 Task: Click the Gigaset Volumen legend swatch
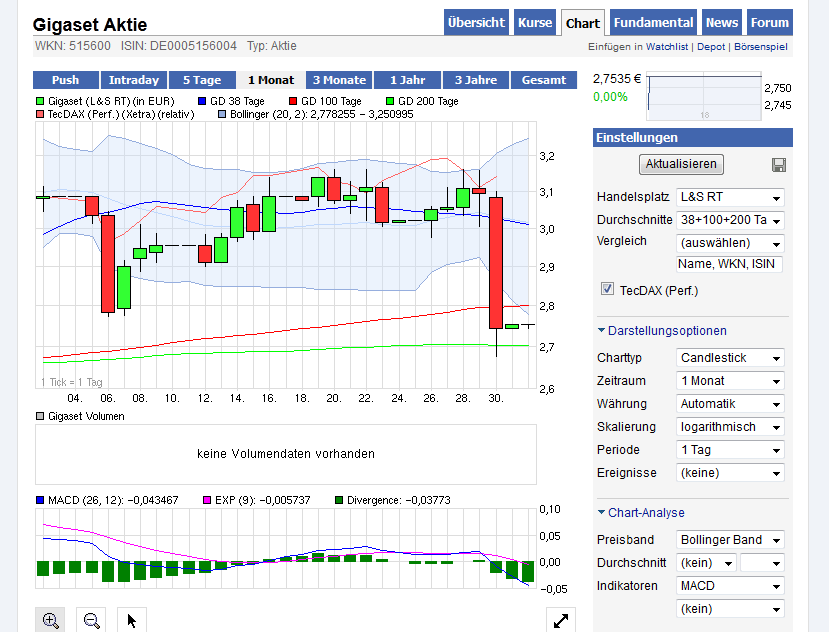pyautogui.click(x=40, y=416)
